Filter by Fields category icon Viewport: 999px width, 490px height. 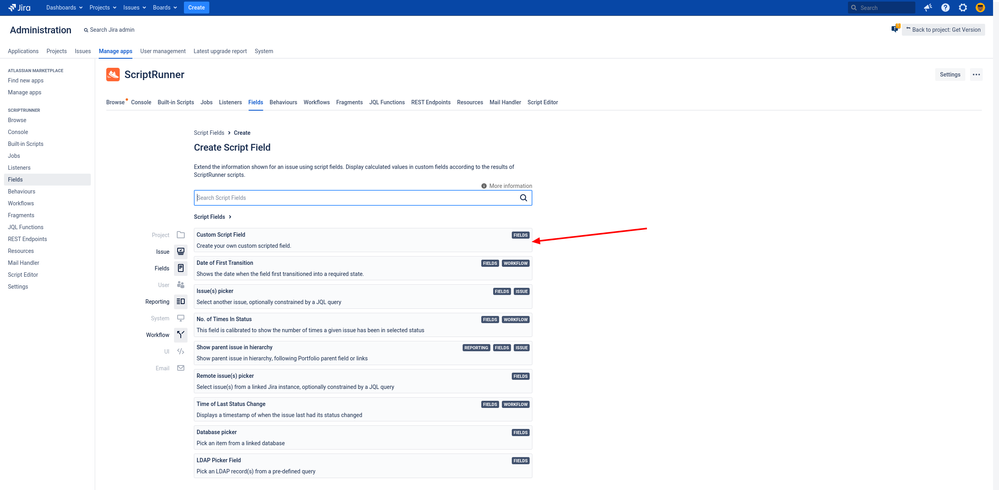point(180,268)
